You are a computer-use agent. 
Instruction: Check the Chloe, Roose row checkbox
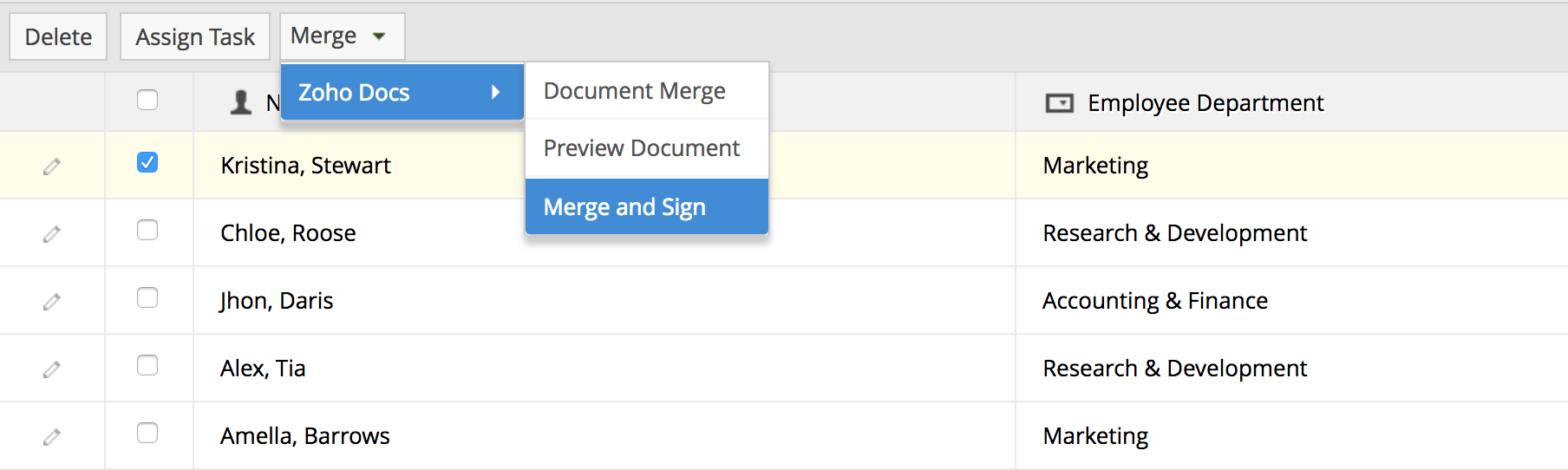[147, 230]
